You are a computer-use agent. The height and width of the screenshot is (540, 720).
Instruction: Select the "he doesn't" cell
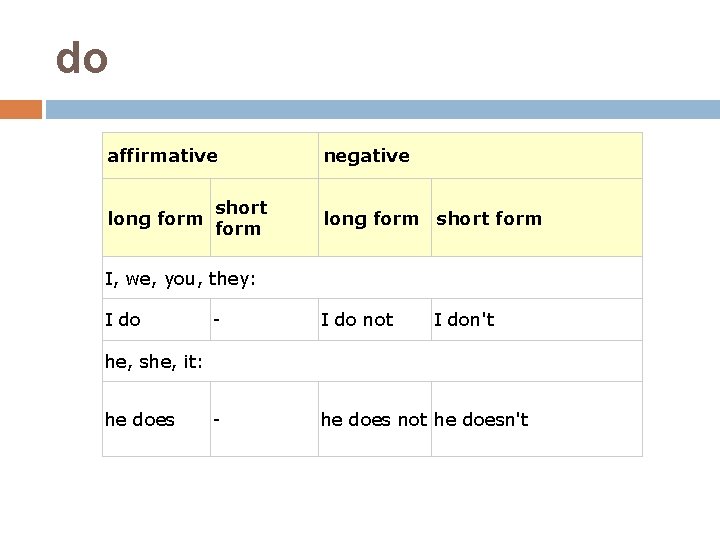[x=481, y=420]
